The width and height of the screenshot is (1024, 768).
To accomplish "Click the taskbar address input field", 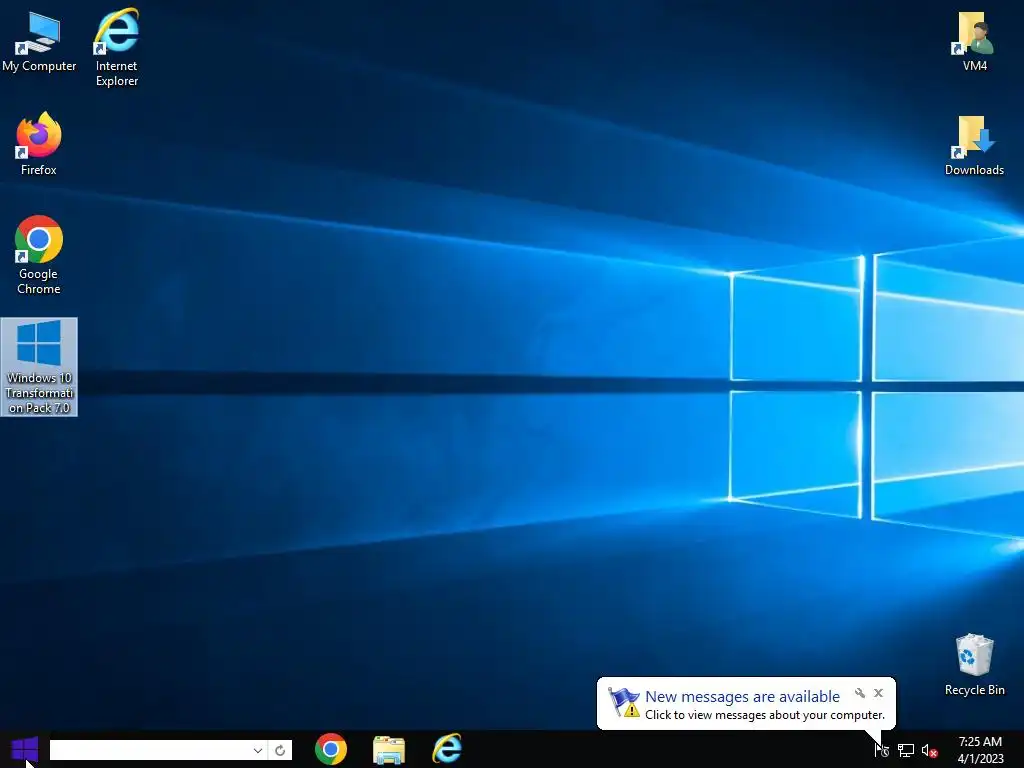I will click(x=150, y=750).
